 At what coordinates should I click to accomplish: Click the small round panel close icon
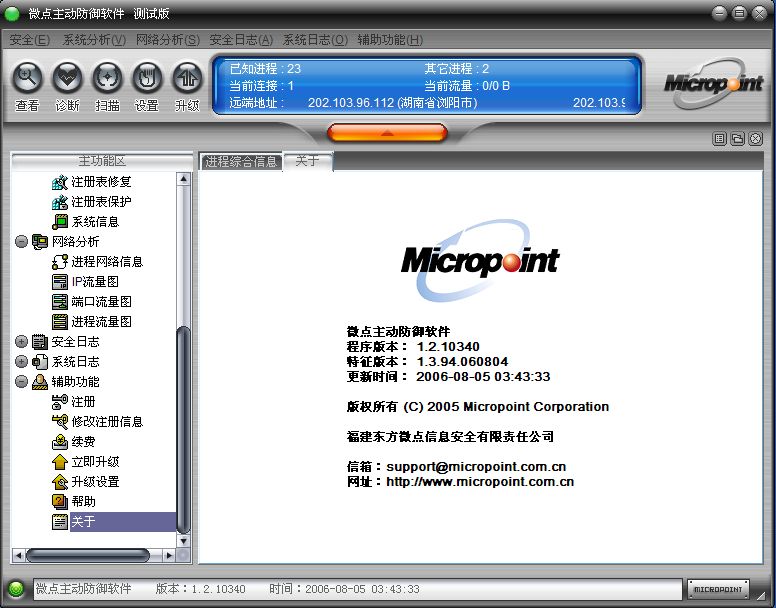coord(755,139)
